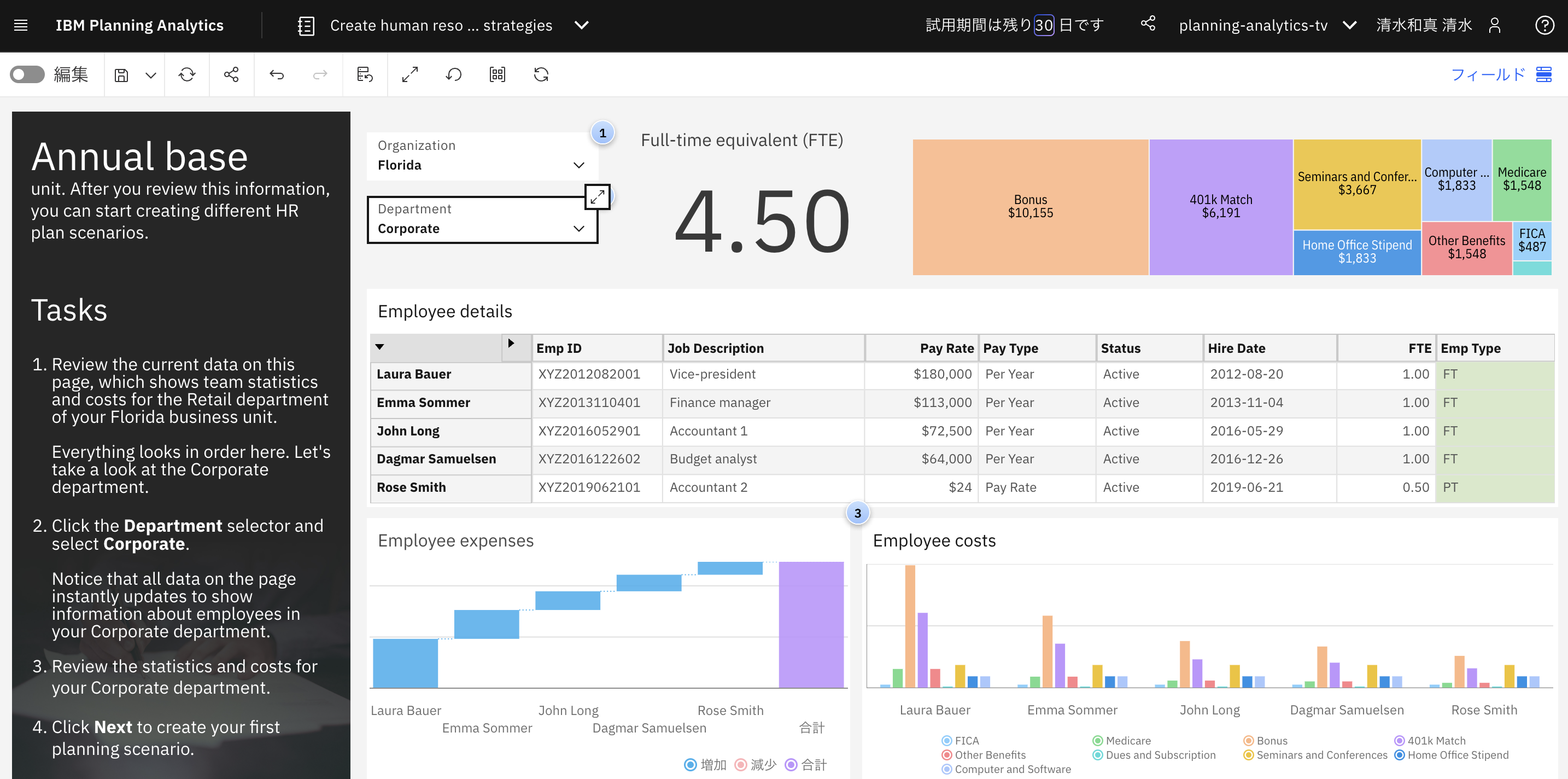Click the trial days remaining 30 link

1043,25
